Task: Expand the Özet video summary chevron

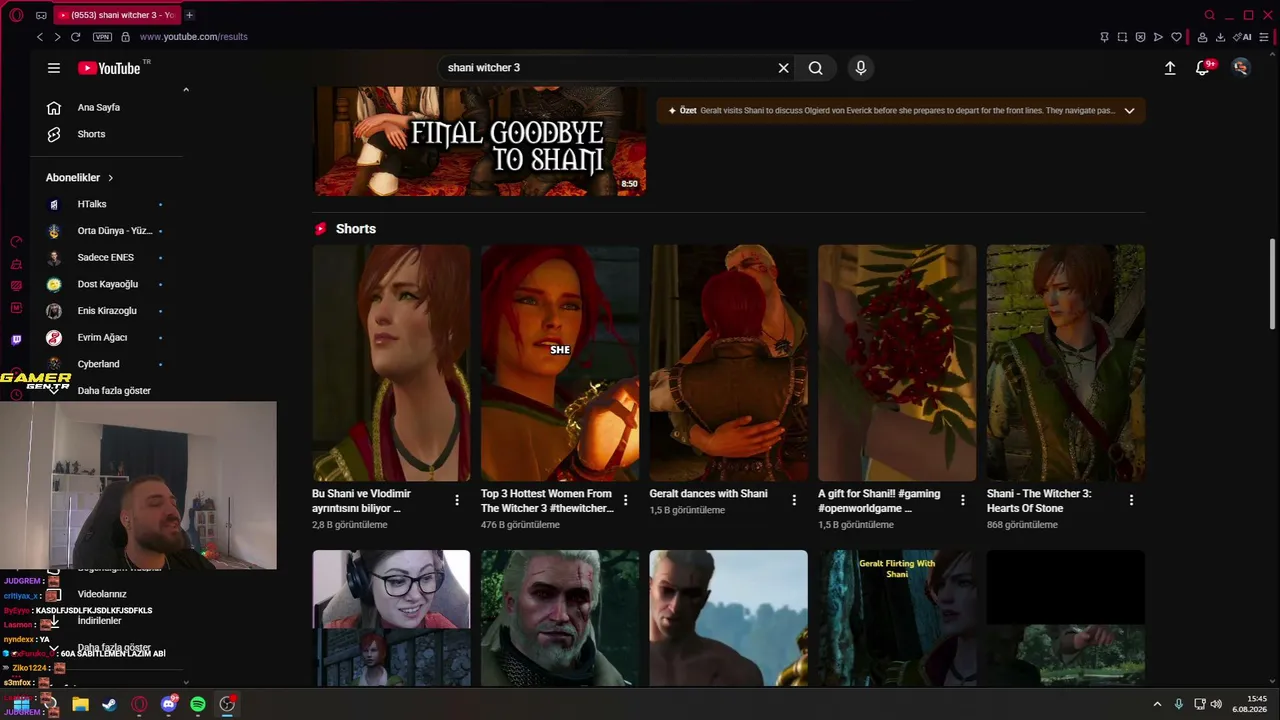Action: point(1129,111)
